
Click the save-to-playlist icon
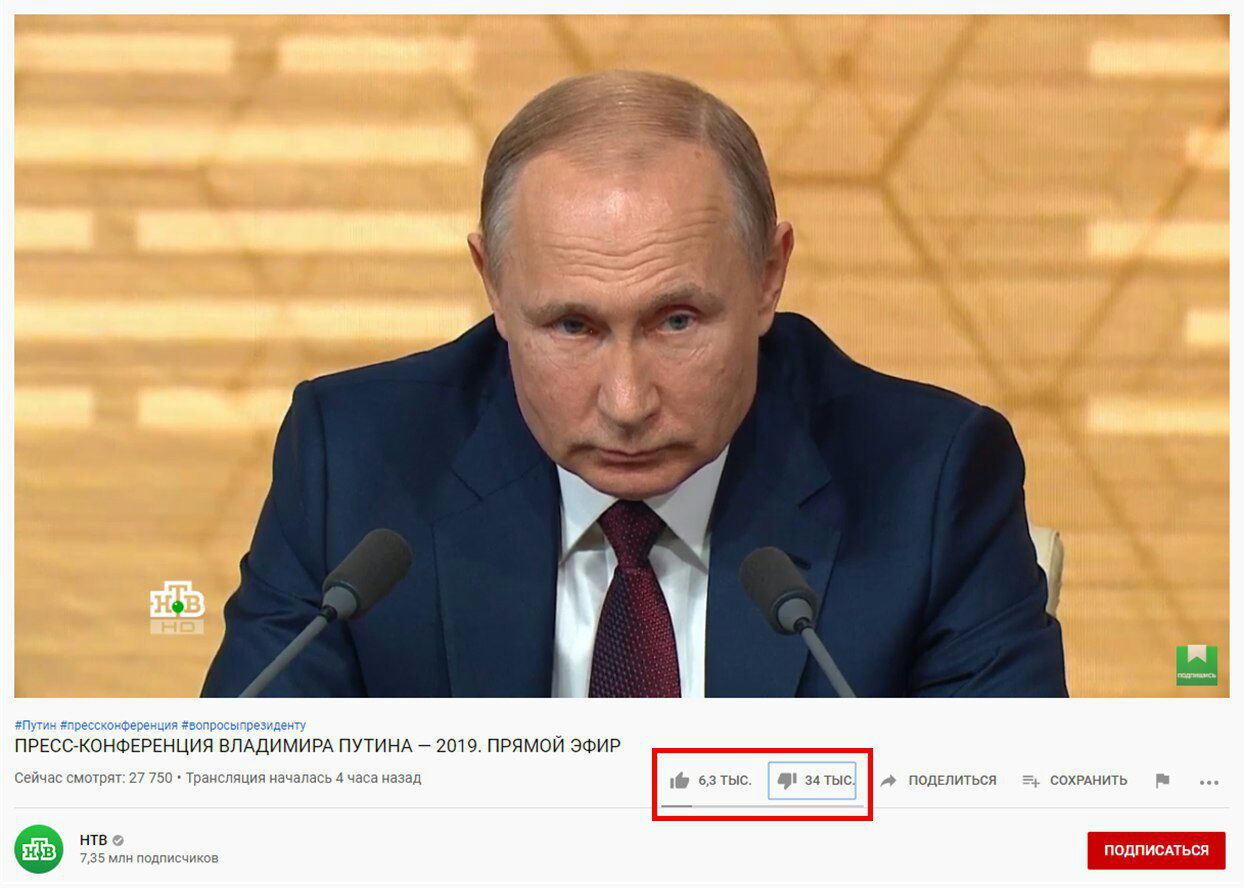1030,781
